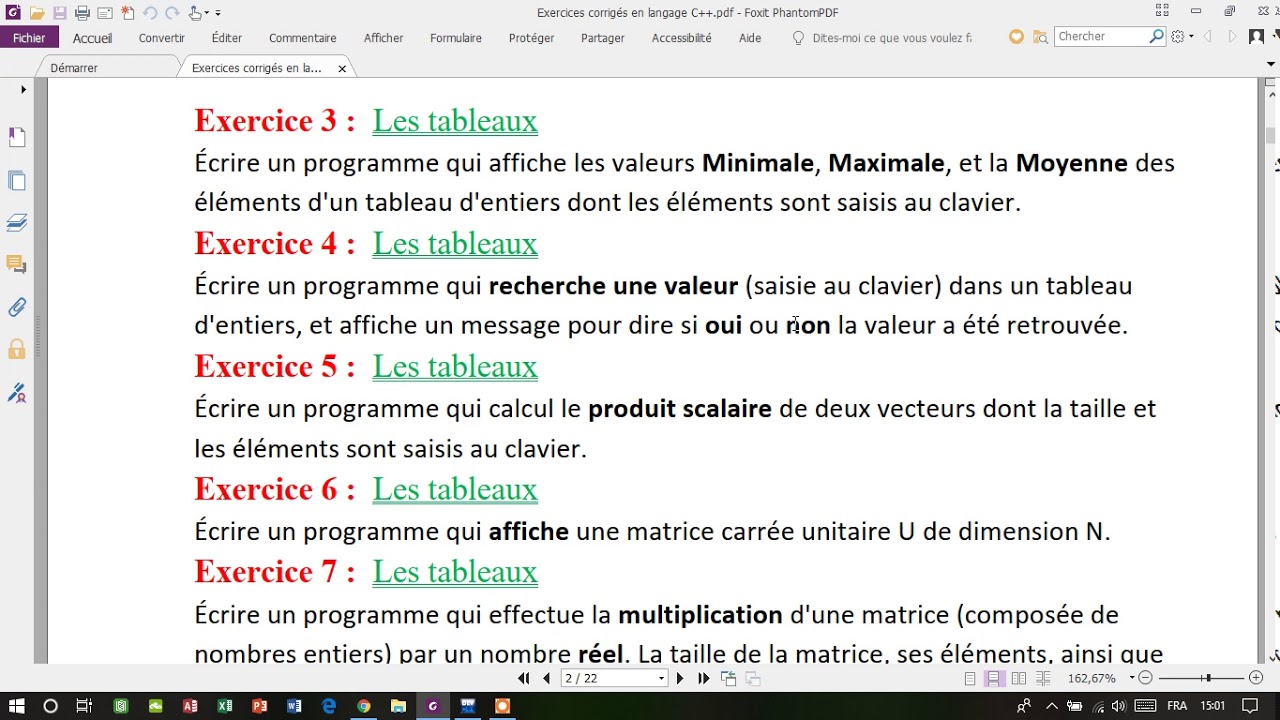
Task: Open the Formulaire ribbon tab
Action: [456, 38]
